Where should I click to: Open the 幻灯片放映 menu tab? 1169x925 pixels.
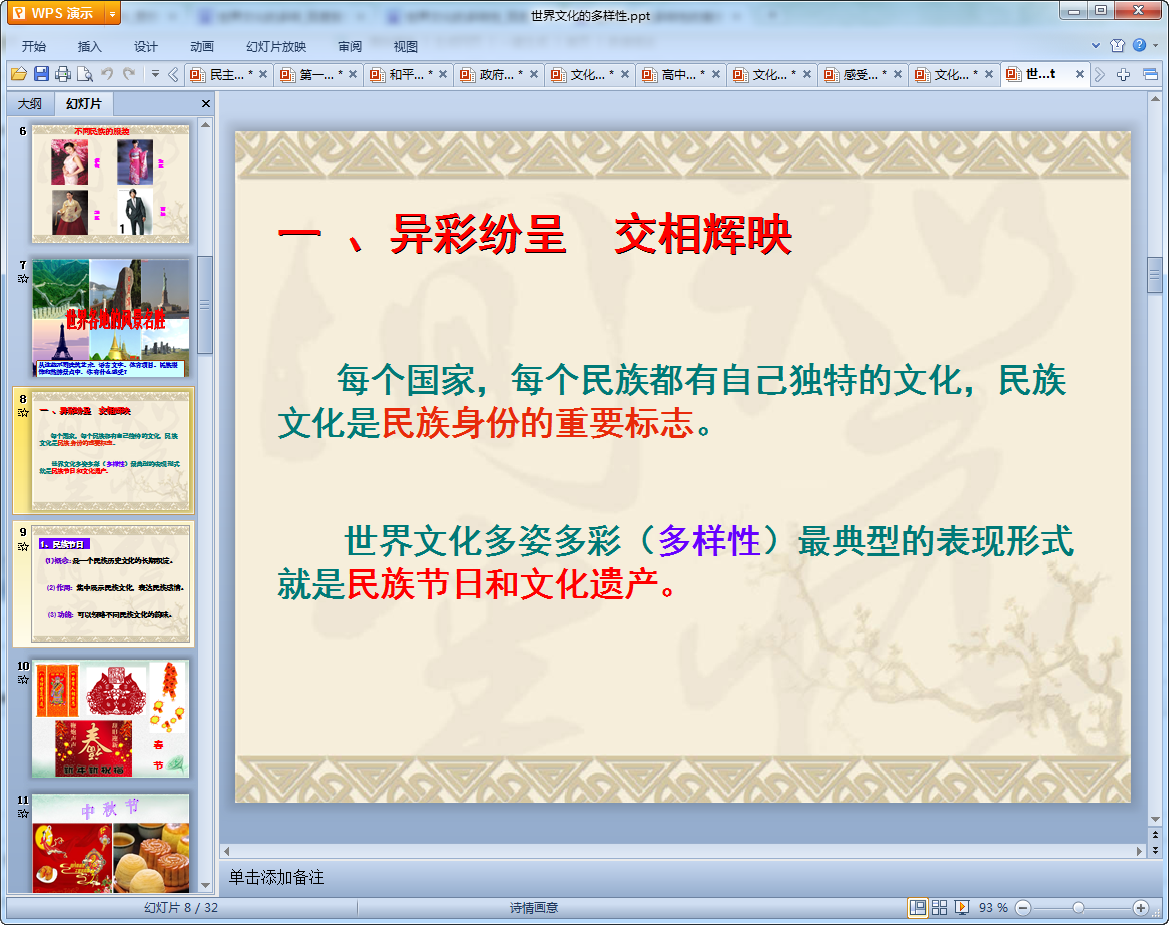pyautogui.click(x=276, y=46)
